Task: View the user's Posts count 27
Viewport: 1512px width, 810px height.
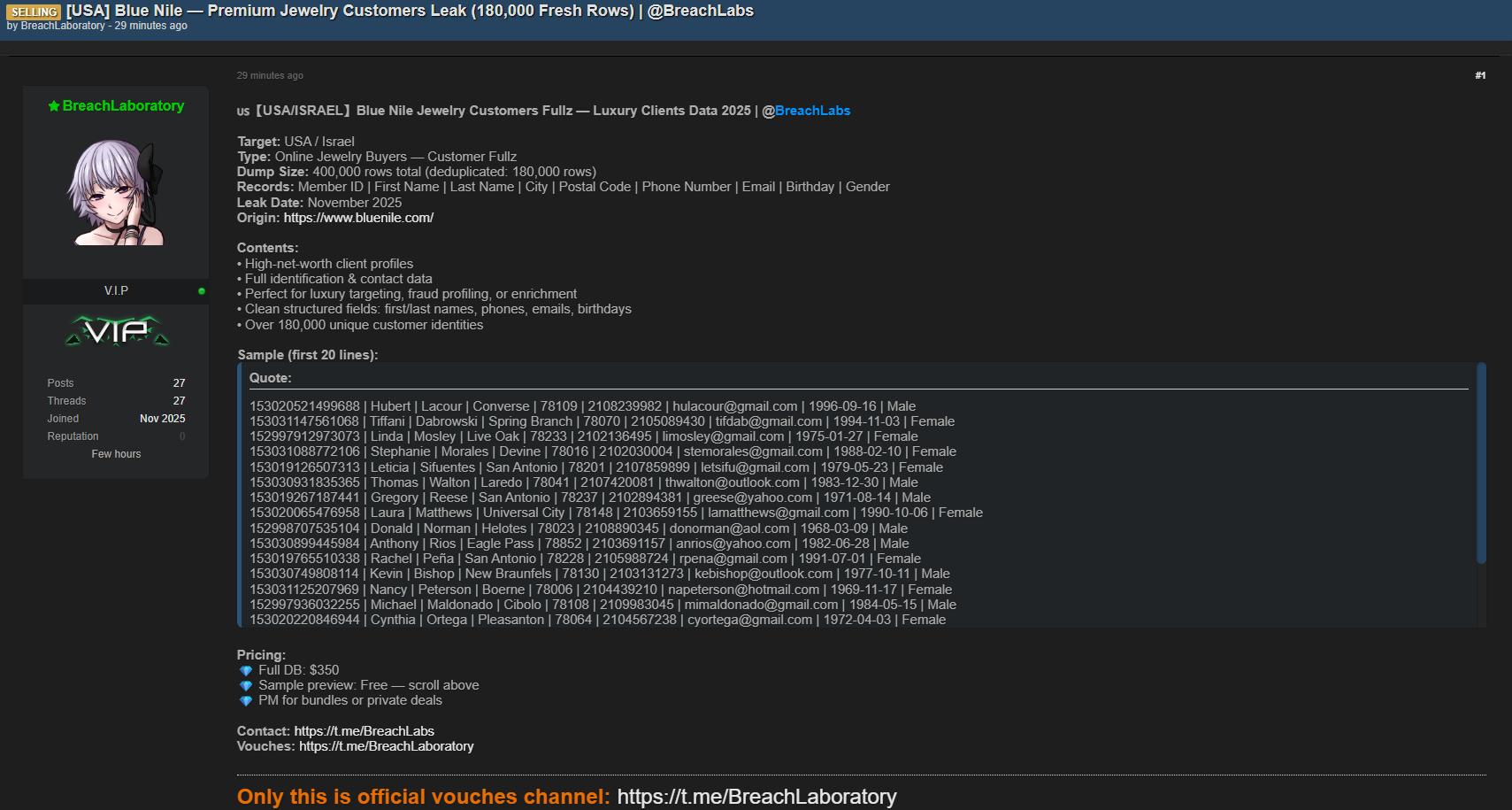Action: (x=179, y=383)
